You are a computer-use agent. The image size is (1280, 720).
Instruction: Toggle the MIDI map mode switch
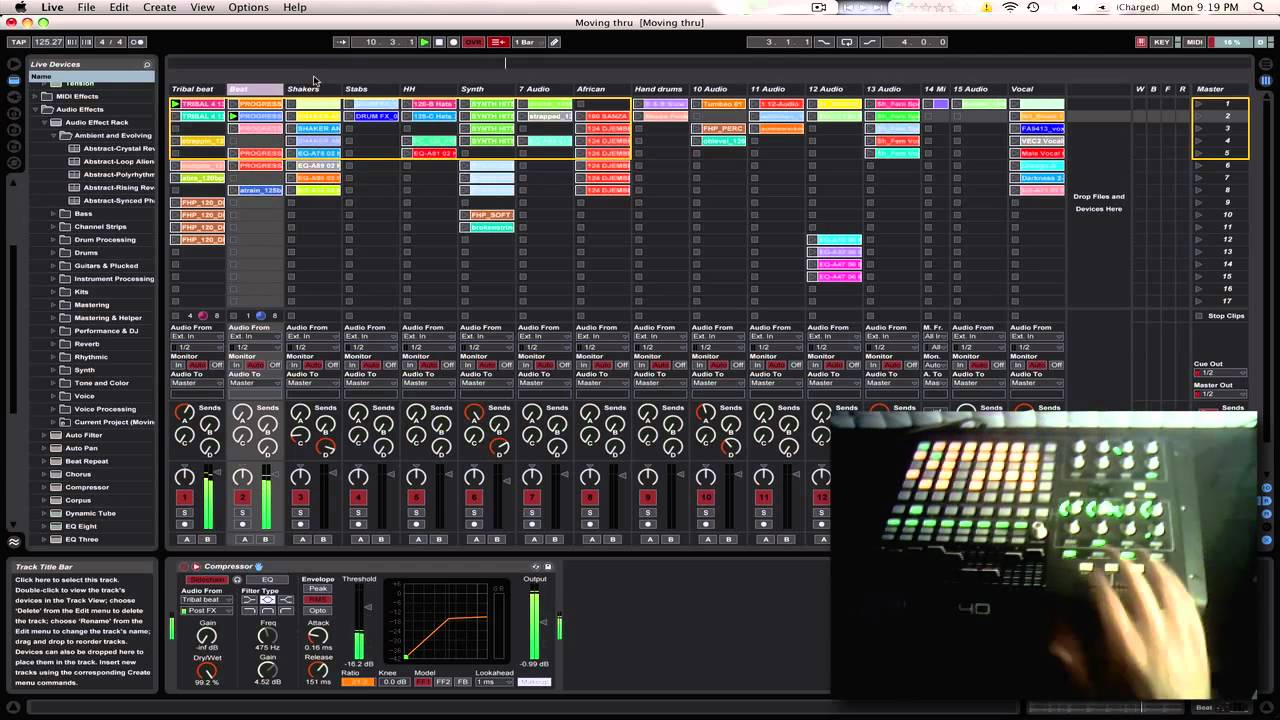tap(1194, 42)
